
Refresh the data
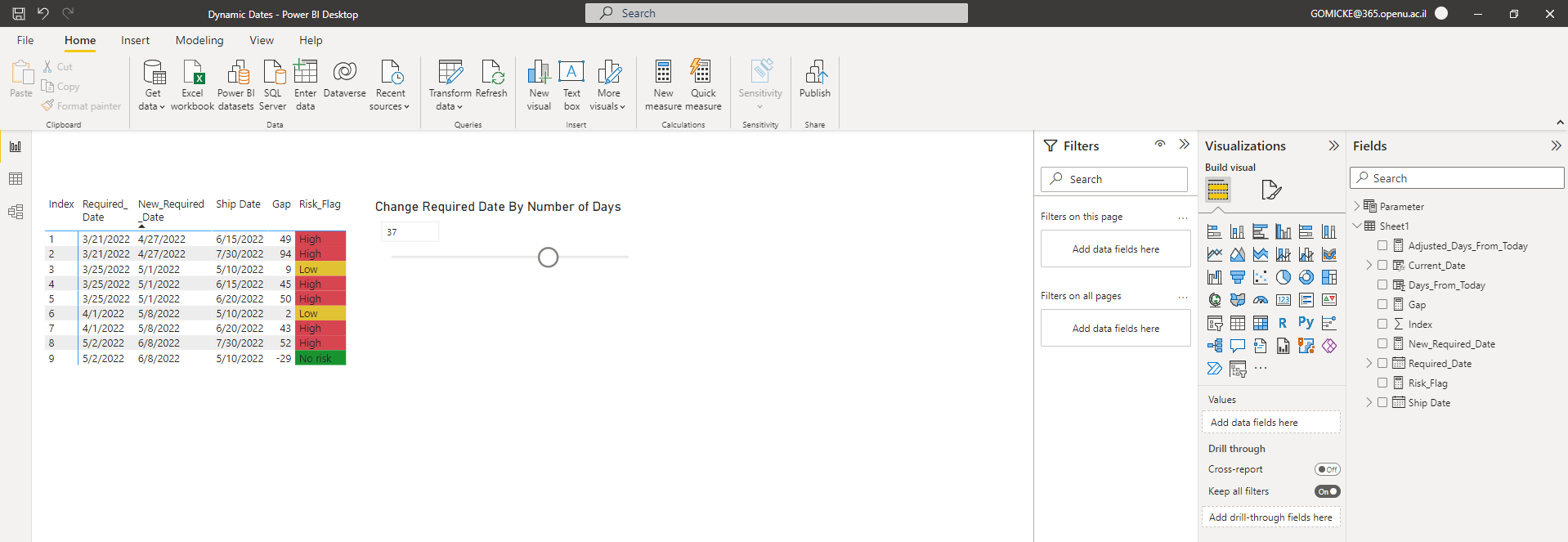(491, 79)
